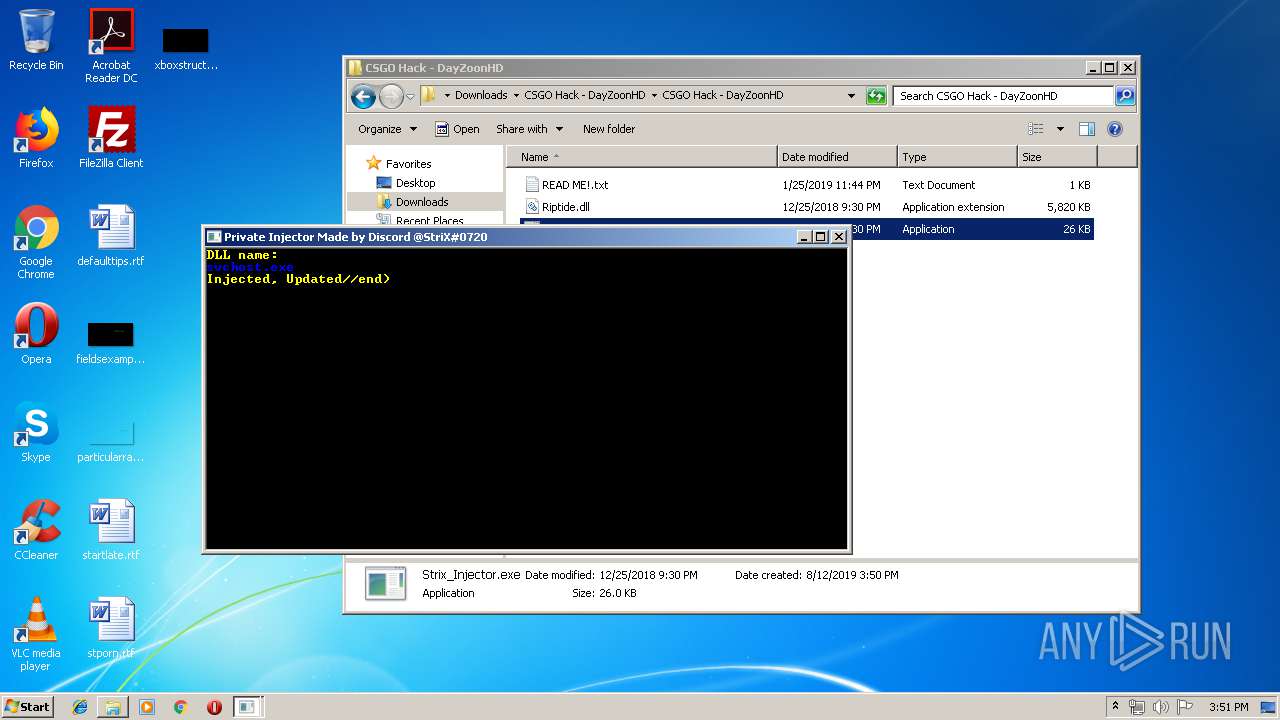Click the New folder button
Screen dimensions: 1280x720
pos(609,129)
